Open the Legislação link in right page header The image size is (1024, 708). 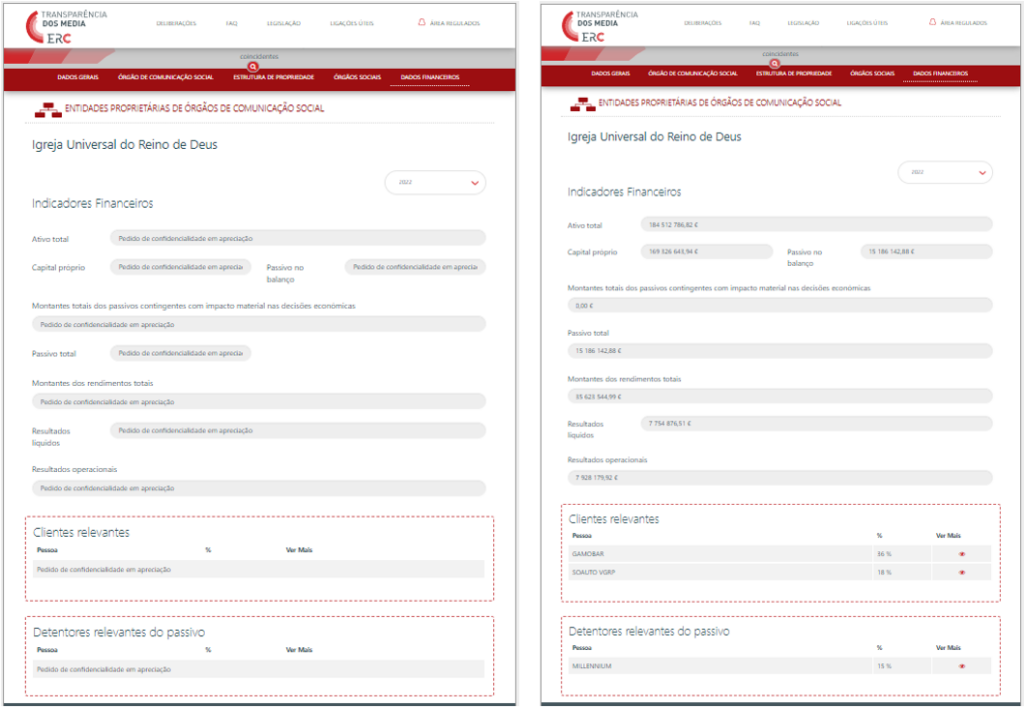(803, 22)
